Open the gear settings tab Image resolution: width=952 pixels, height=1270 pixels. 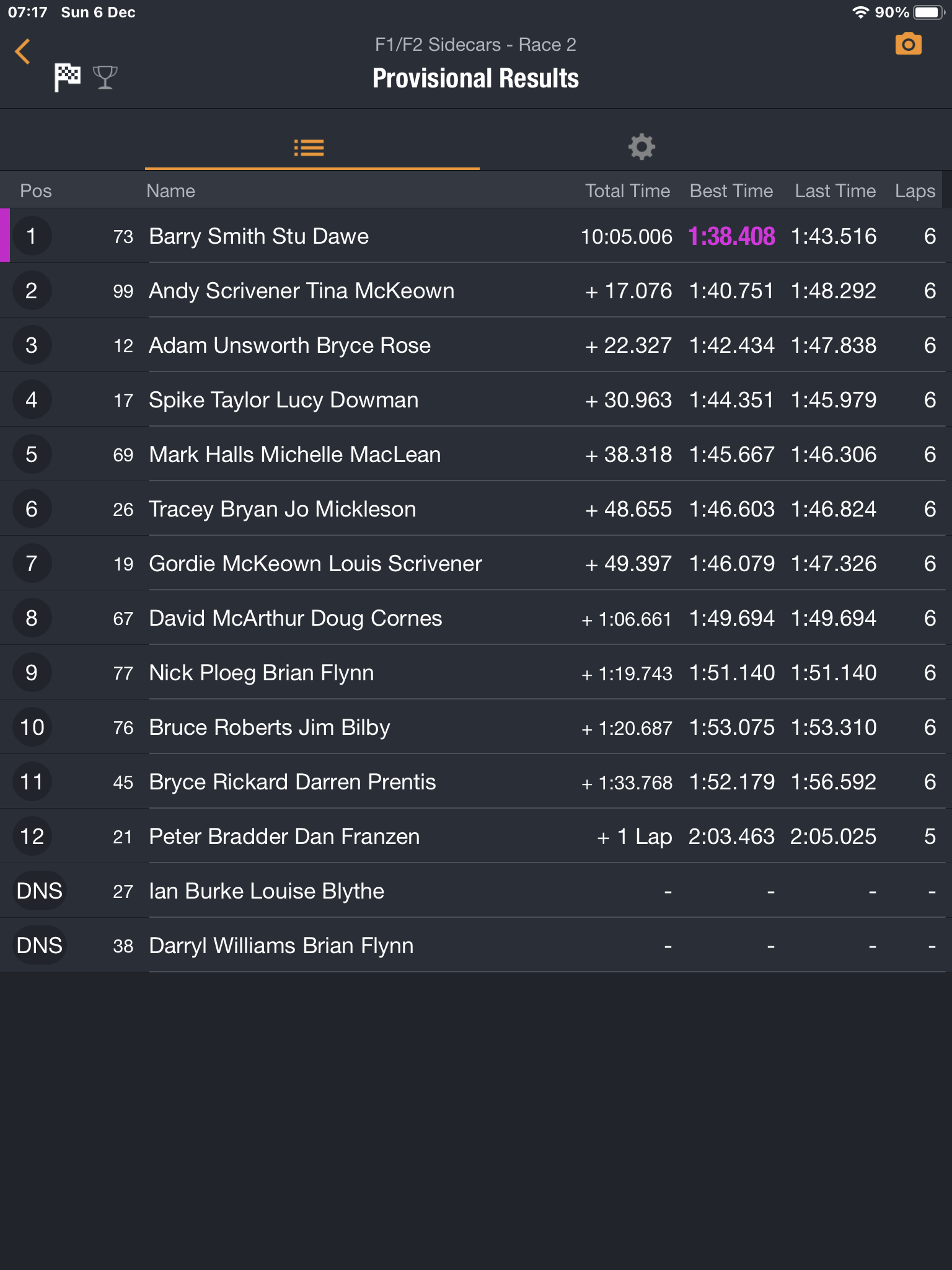[x=641, y=148]
